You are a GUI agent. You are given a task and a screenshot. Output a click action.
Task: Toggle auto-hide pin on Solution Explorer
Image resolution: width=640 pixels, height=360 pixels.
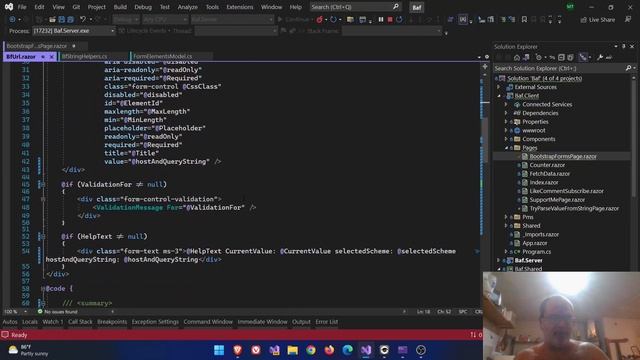pos(624,47)
